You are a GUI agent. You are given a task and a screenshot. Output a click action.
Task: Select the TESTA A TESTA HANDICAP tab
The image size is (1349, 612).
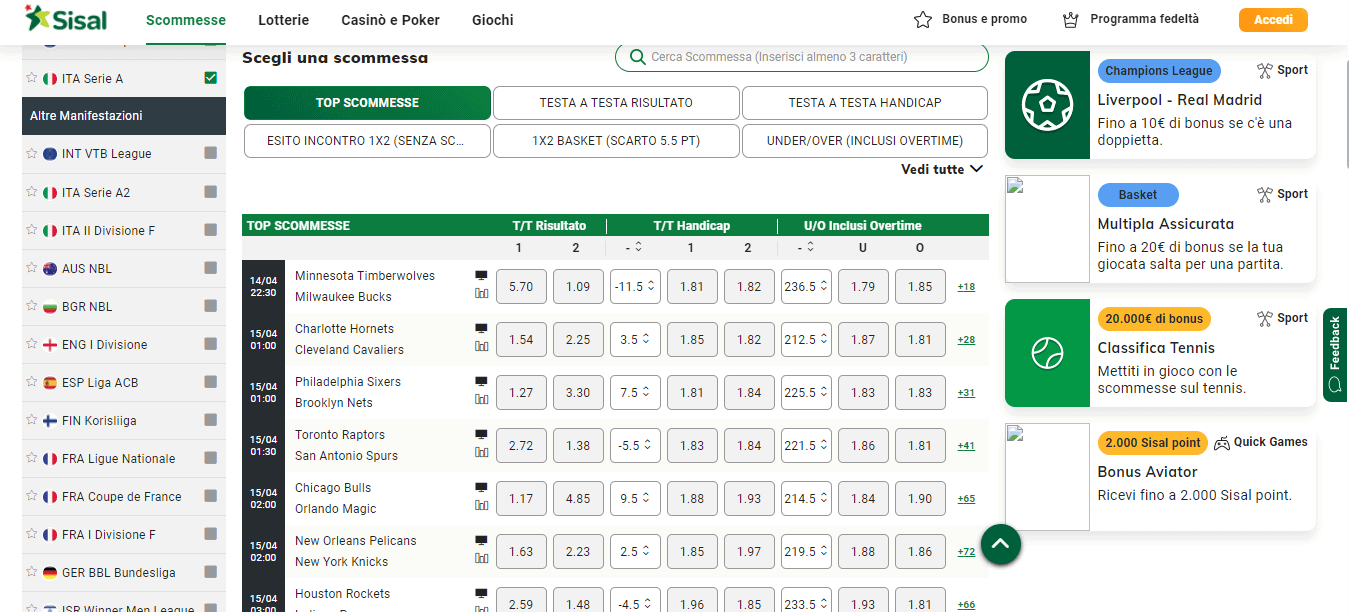click(865, 103)
